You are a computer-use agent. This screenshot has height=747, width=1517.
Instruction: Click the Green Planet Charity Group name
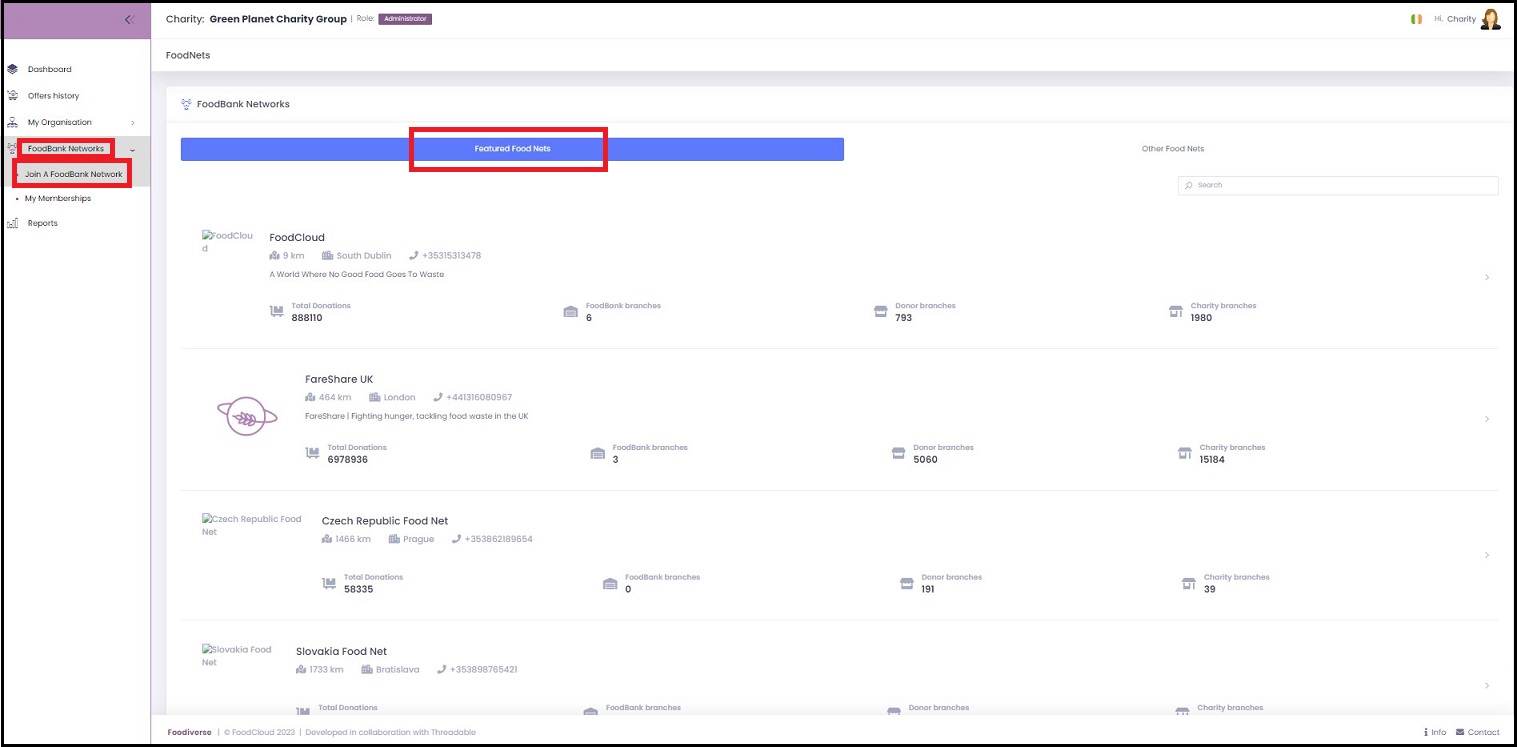click(278, 19)
